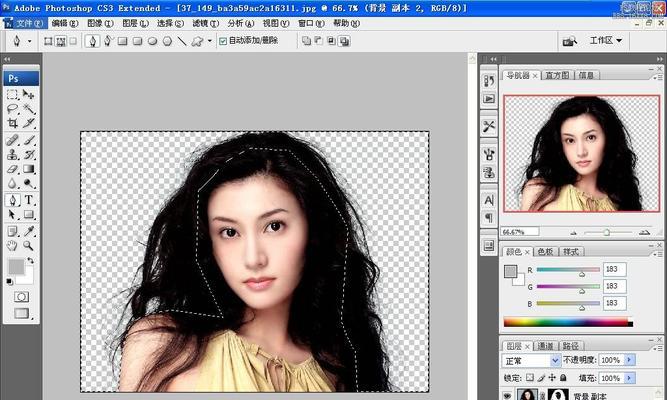
Task: Select the Hand tool
Action: click(x=12, y=246)
